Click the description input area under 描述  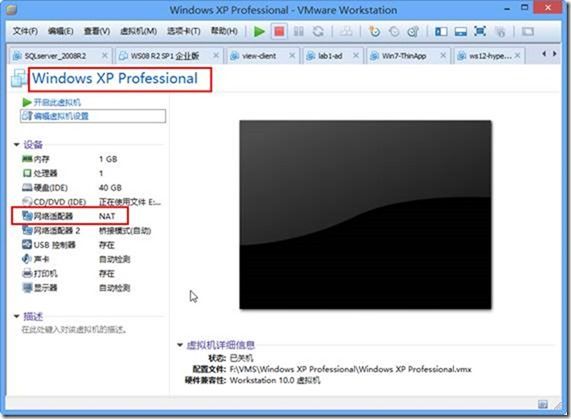[x=74, y=330]
